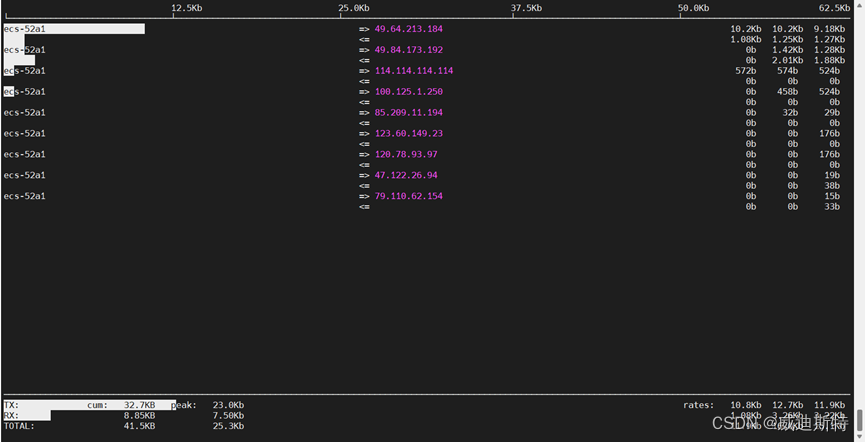
Task: Select the 1.88Kb rate value
Action: [829, 60]
